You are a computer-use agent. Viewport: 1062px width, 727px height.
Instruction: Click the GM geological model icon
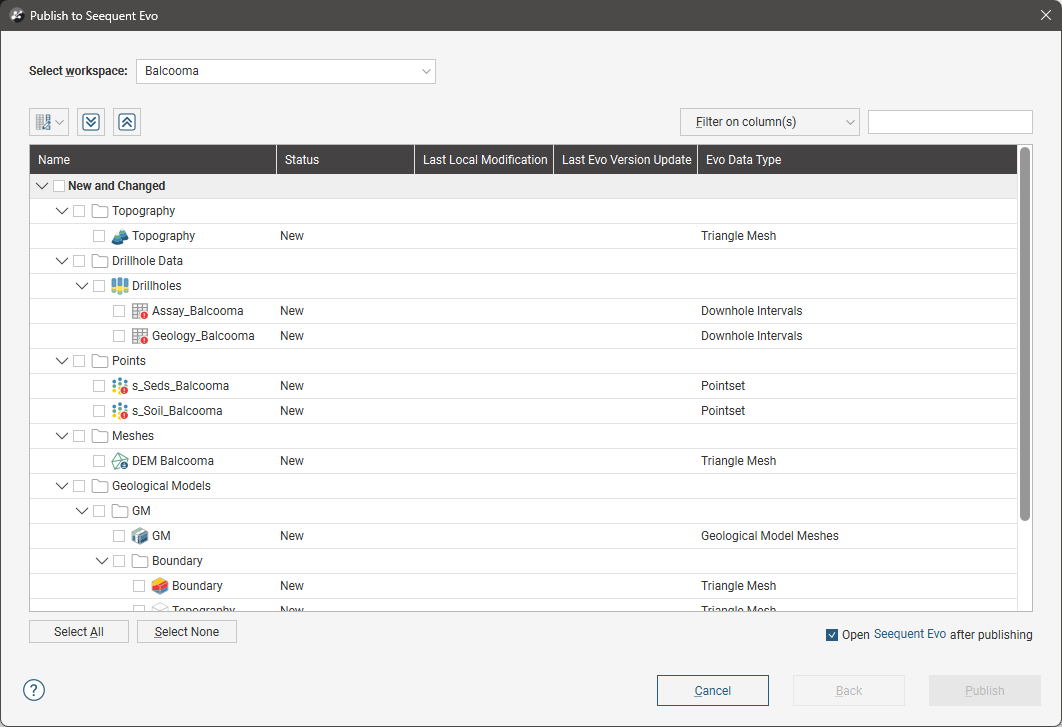[140, 536]
